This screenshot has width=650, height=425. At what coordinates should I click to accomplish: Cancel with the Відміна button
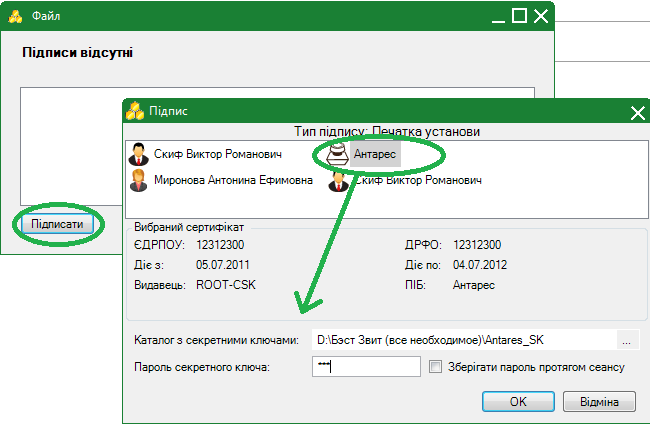coord(600,401)
